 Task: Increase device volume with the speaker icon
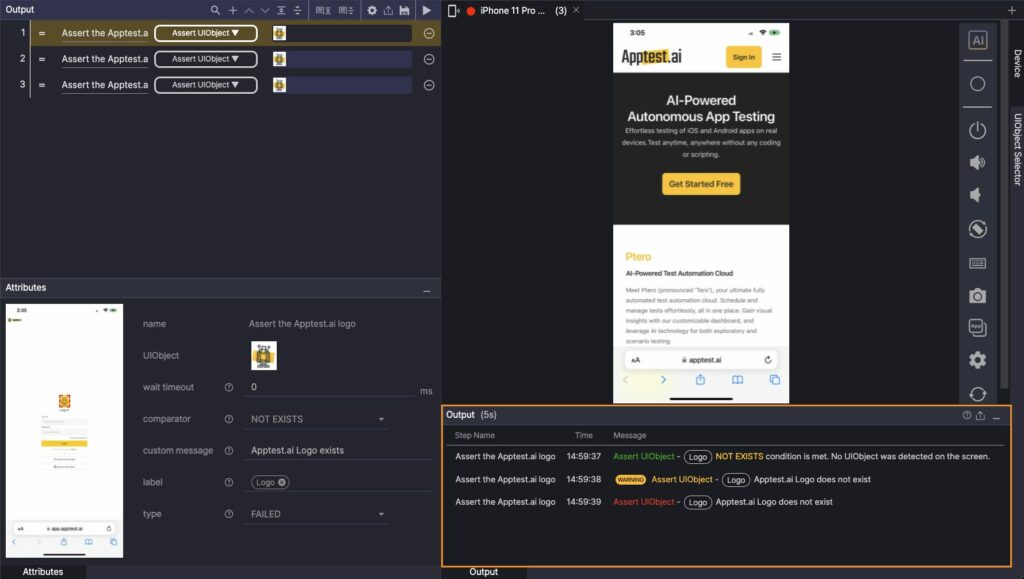(977, 163)
